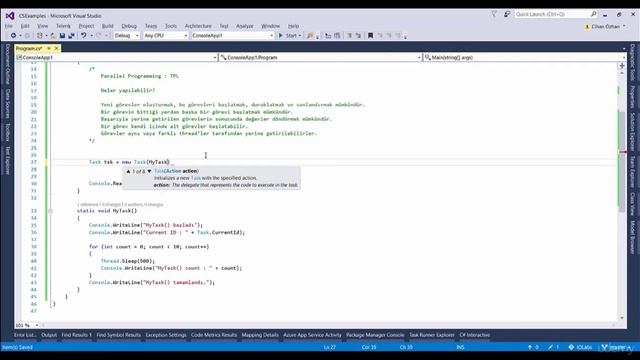Open the Toolbox side panel tab
640x360 pixels.
click(7, 132)
